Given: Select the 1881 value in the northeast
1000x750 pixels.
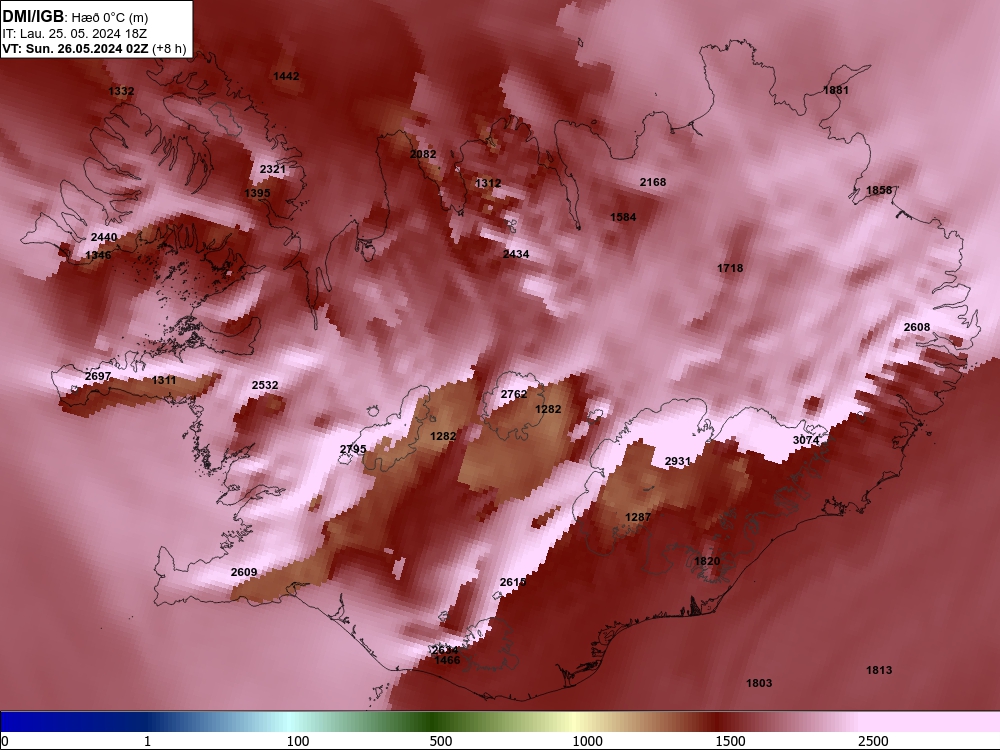Looking at the screenshot, I should (x=835, y=90).
